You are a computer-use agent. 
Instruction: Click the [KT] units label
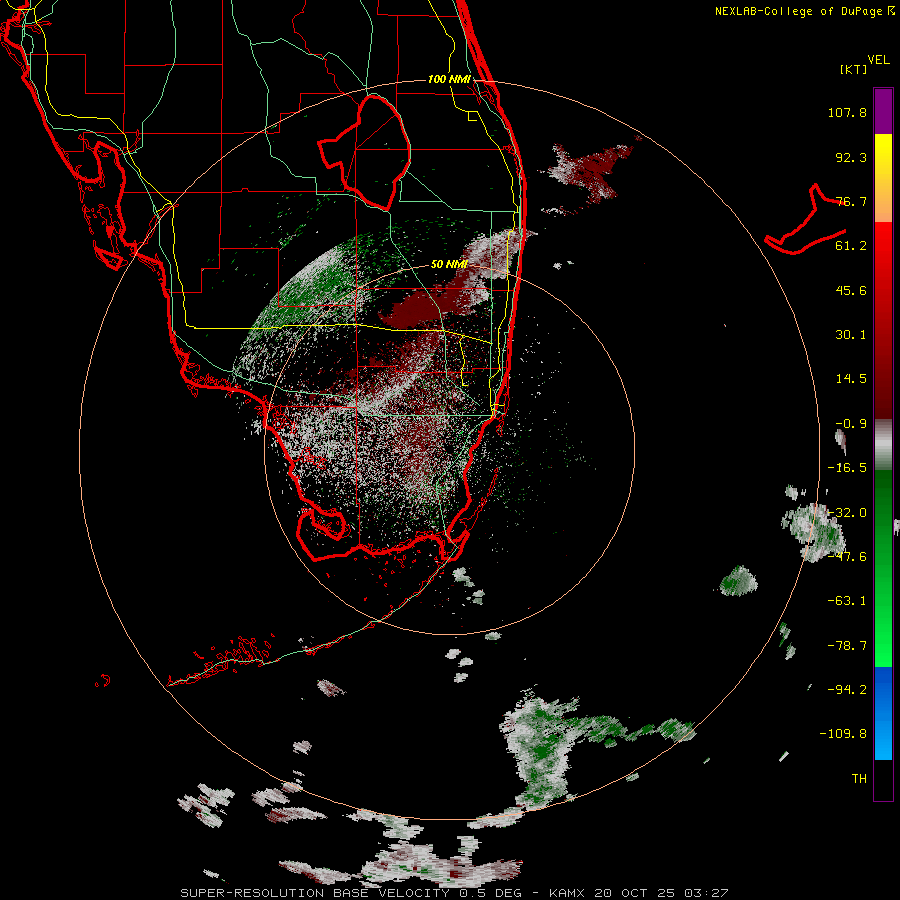[x=854, y=69]
